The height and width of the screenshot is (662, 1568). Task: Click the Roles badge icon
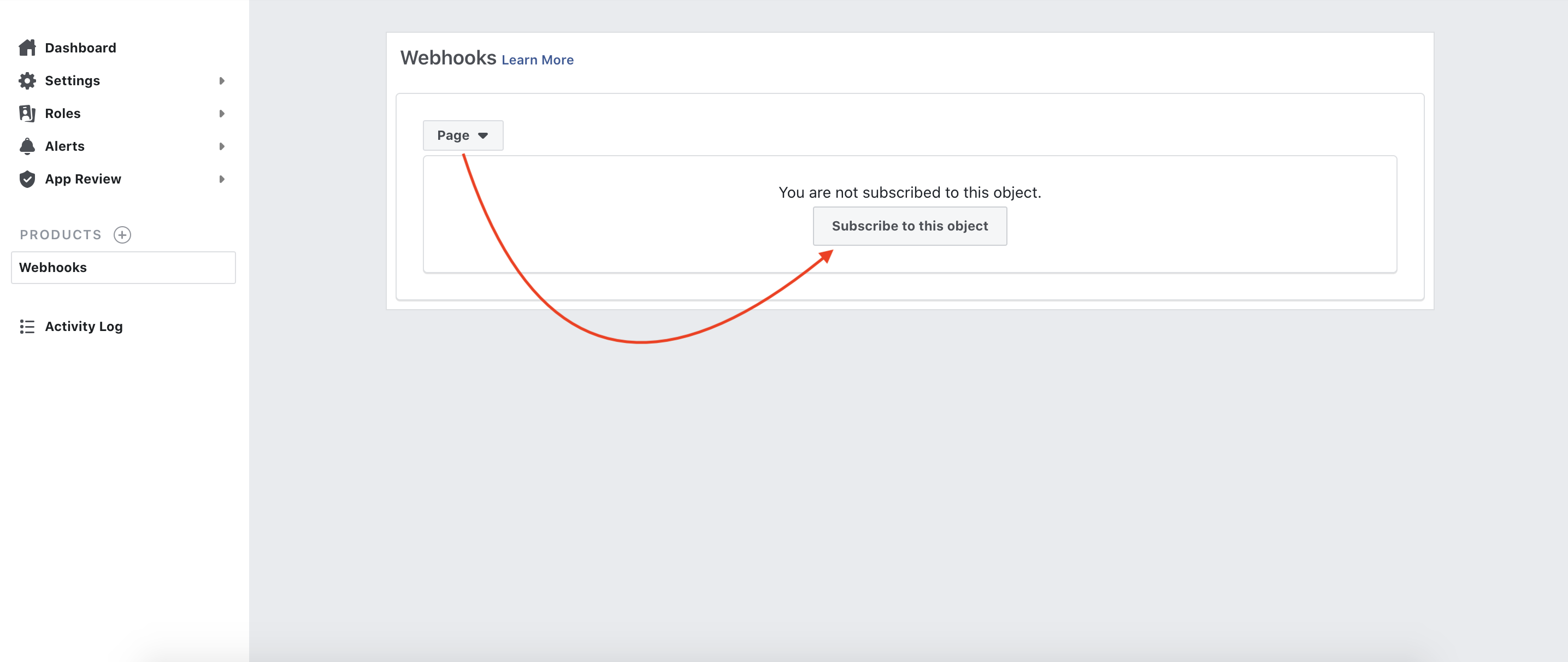tap(27, 113)
